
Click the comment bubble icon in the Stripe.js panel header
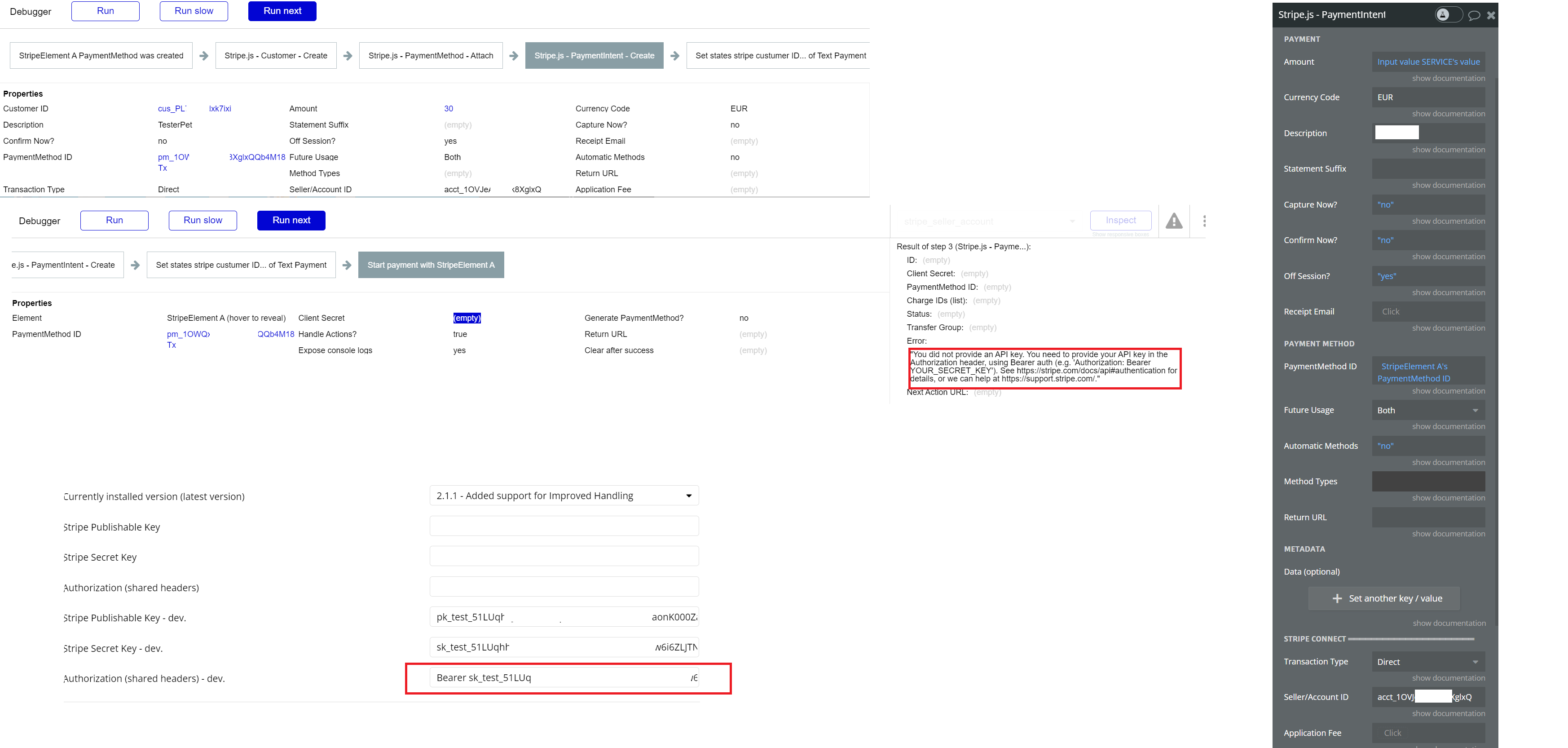click(x=1474, y=15)
